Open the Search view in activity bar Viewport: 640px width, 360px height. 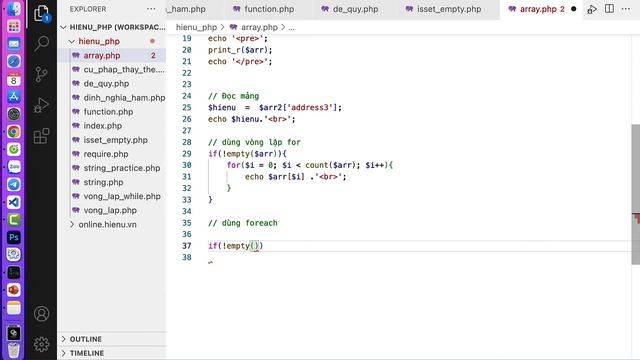(41, 43)
